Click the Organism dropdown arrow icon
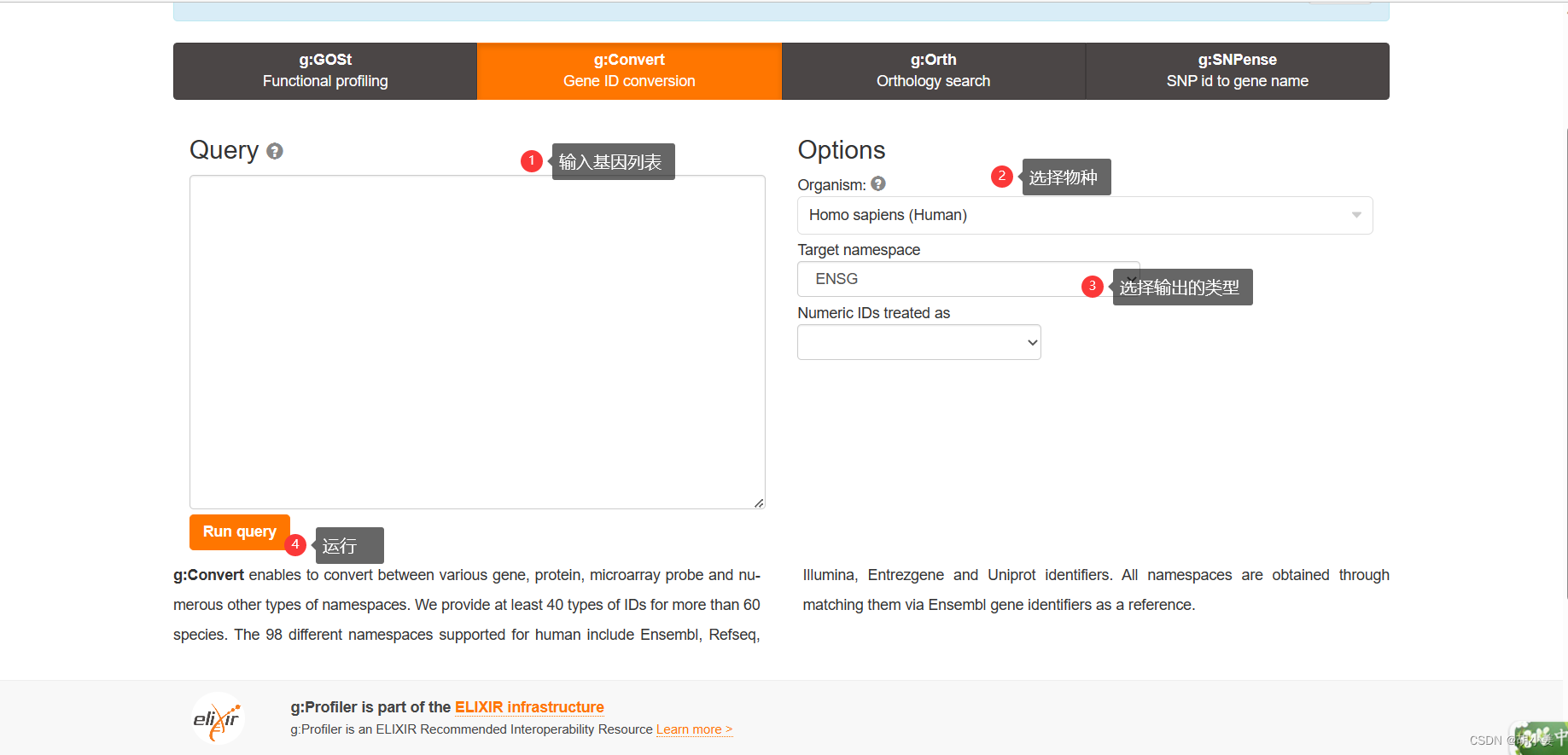 point(1356,215)
